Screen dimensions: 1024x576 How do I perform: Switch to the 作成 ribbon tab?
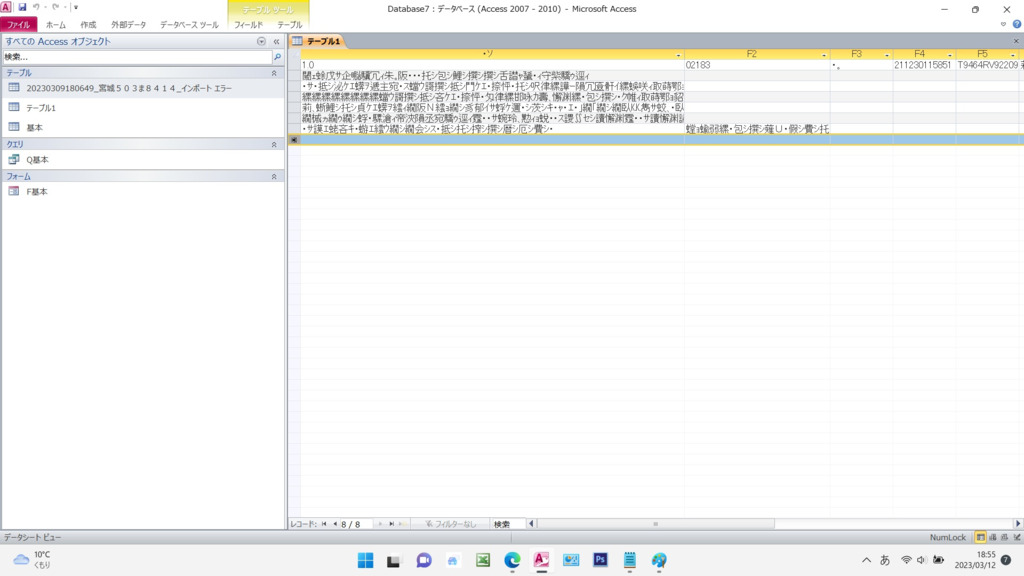pyautogui.click(x=88, y=25)
